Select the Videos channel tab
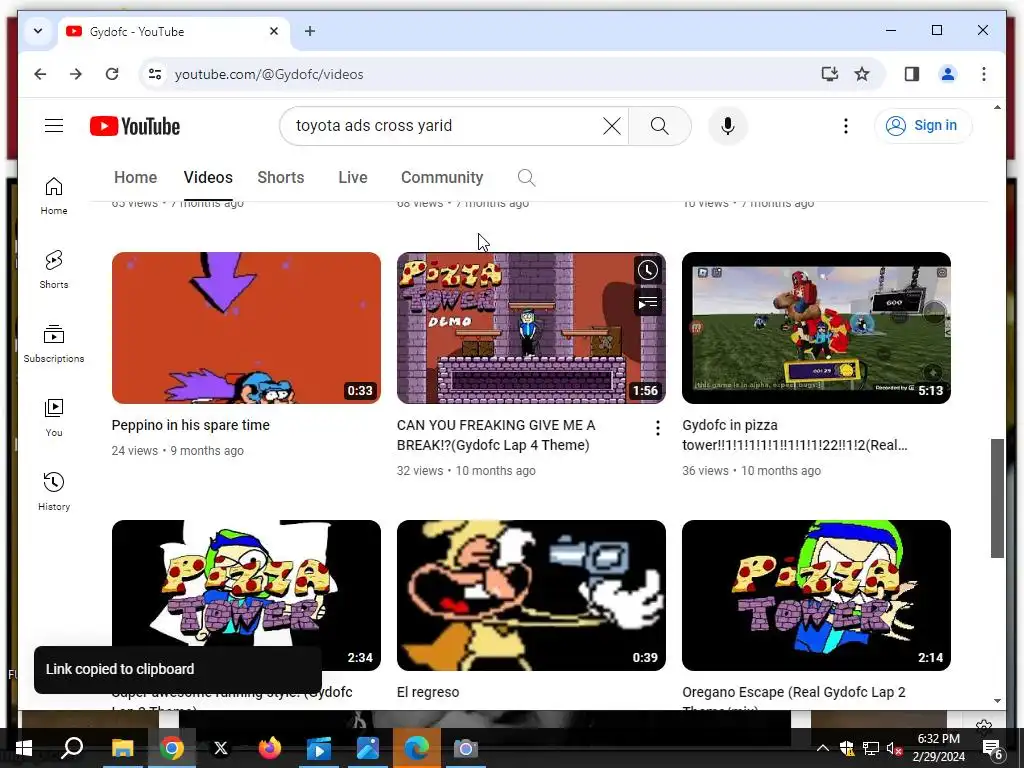This screenshot has height=768, width=1024. (208, 178)
